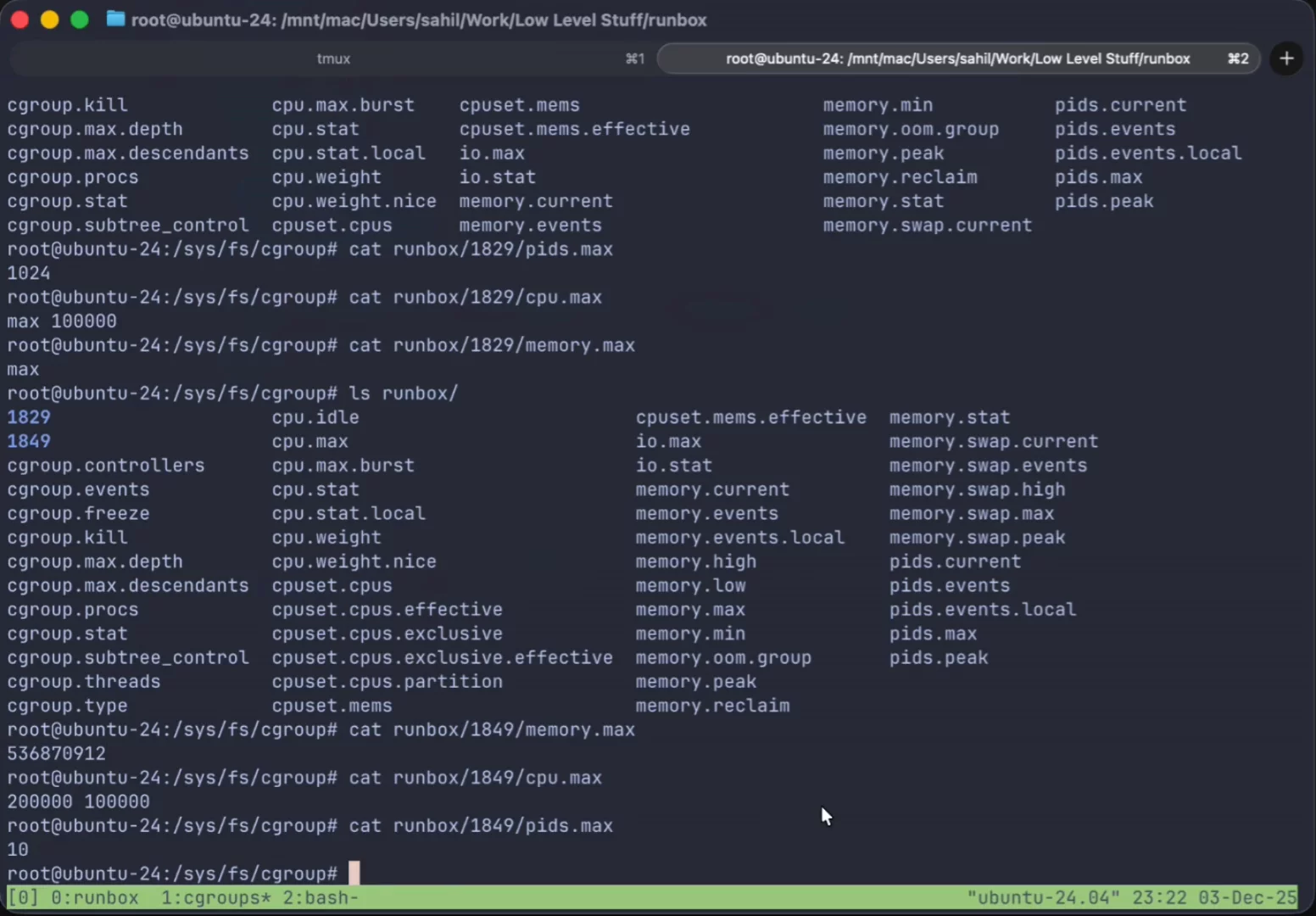The width and height of the screenshot is (1316, 916).
Task: Click memory.swap.high entry
Action: (x=978, y=489)
